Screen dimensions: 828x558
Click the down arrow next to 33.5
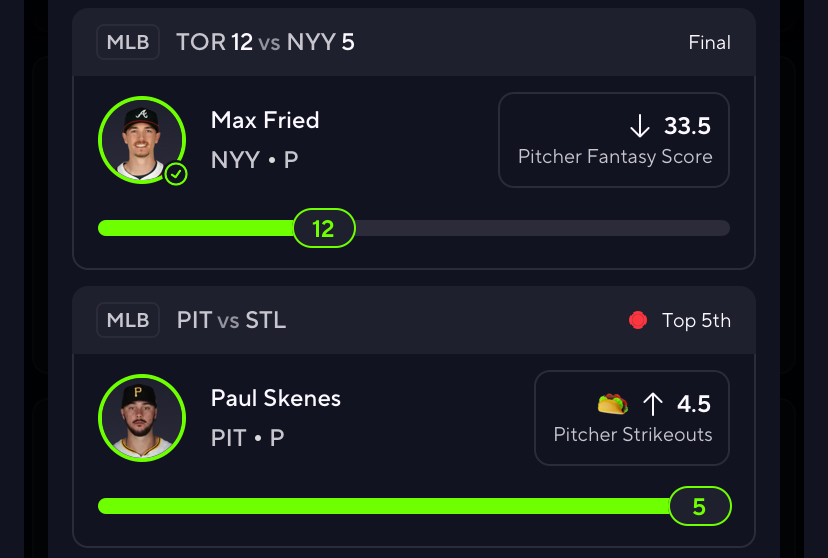pos(639,126)
